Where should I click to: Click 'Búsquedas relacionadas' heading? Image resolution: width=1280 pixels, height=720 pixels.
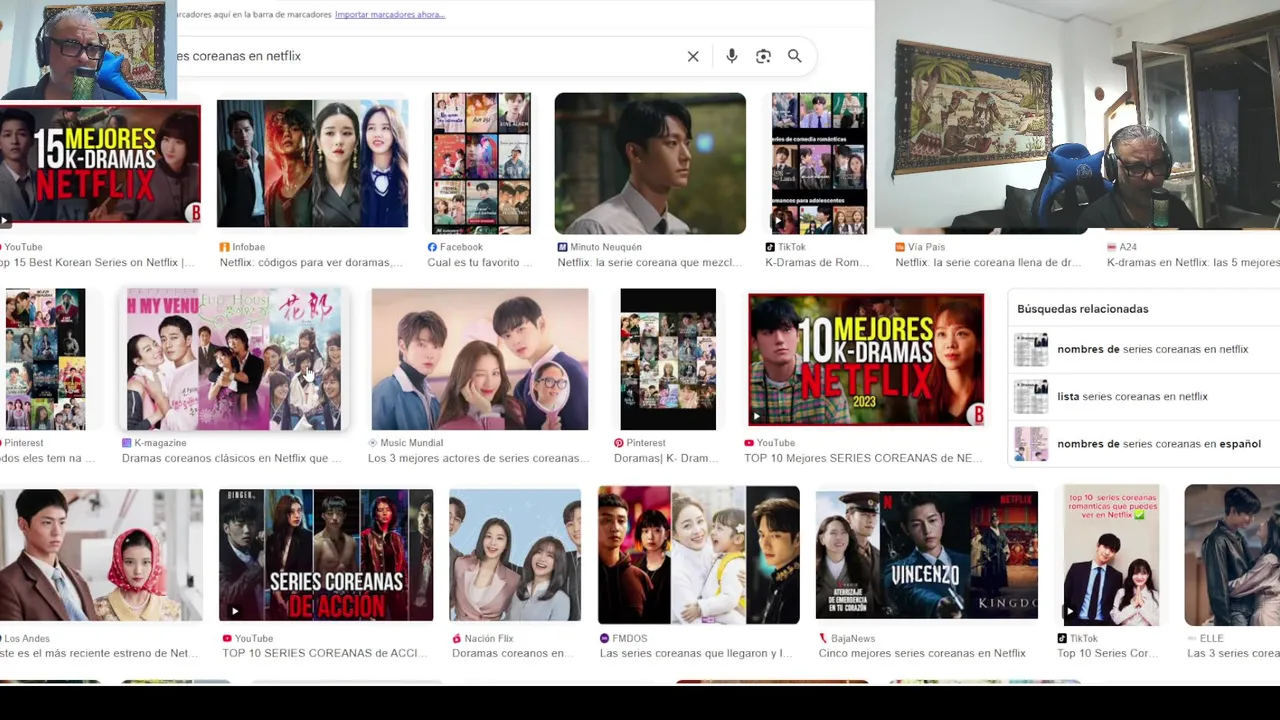1082,309
